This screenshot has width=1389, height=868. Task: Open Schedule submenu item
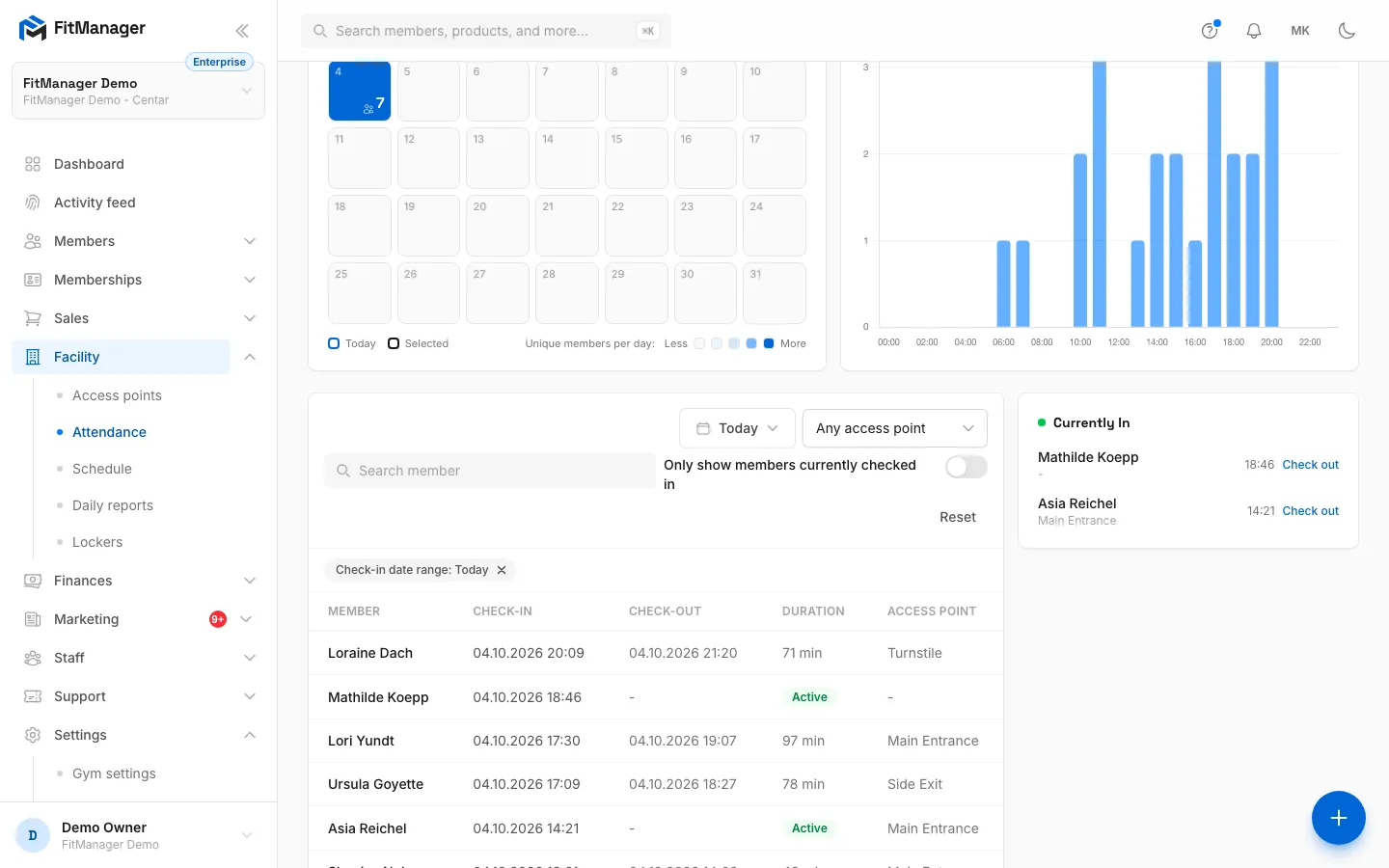[x=102, y=469]
